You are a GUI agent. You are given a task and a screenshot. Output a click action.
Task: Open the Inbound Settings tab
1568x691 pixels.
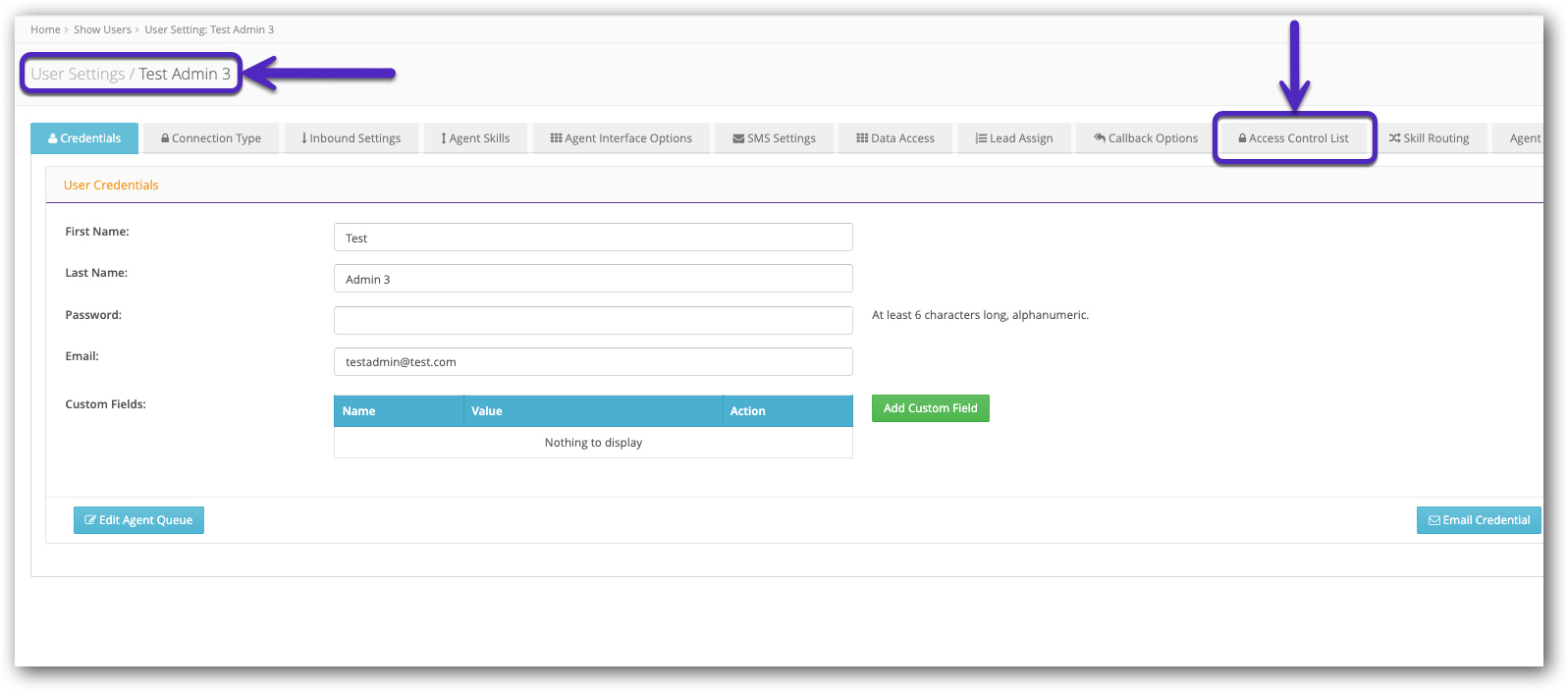pos(351,138)
